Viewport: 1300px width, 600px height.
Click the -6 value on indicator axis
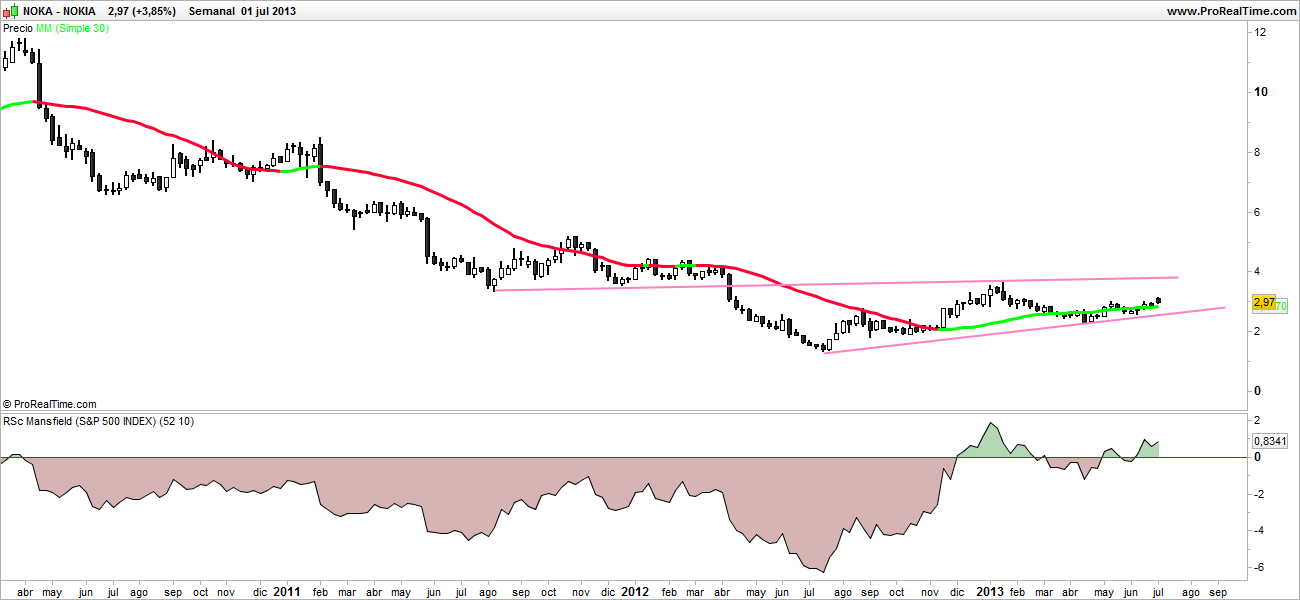tap(1260, 568)
